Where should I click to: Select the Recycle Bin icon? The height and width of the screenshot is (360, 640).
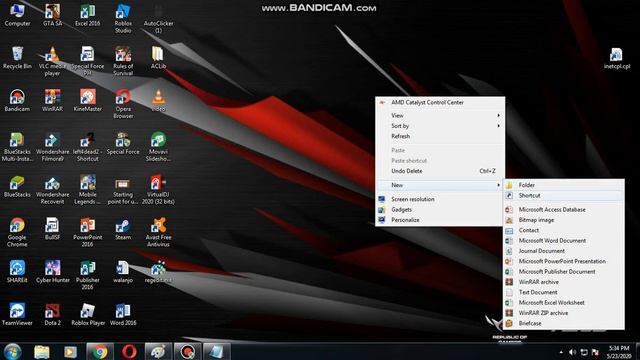17,58
